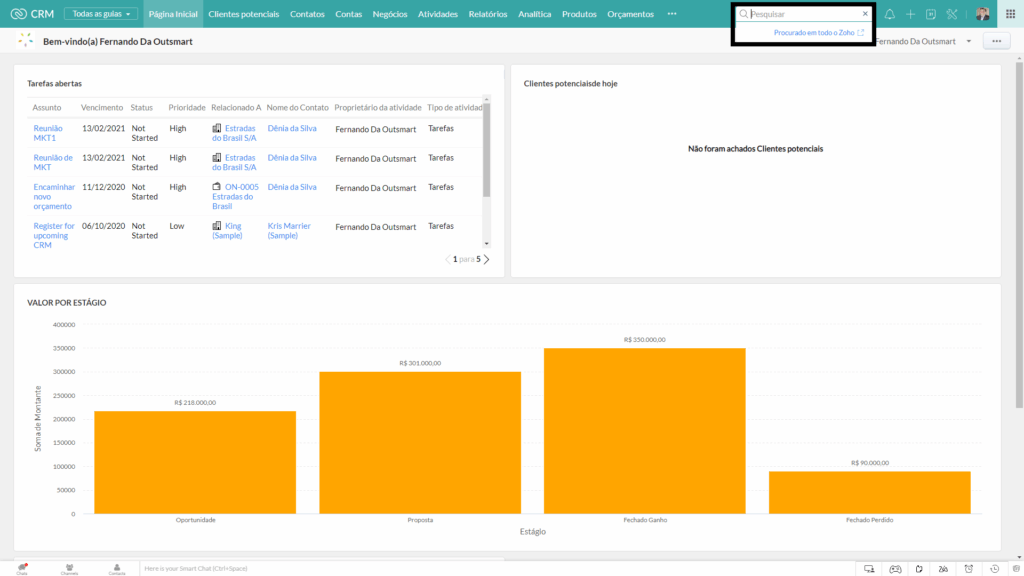Open Kris Marrier (Sample) contact link
Viewport: 1024px width, 576px height.
point(289,231)
